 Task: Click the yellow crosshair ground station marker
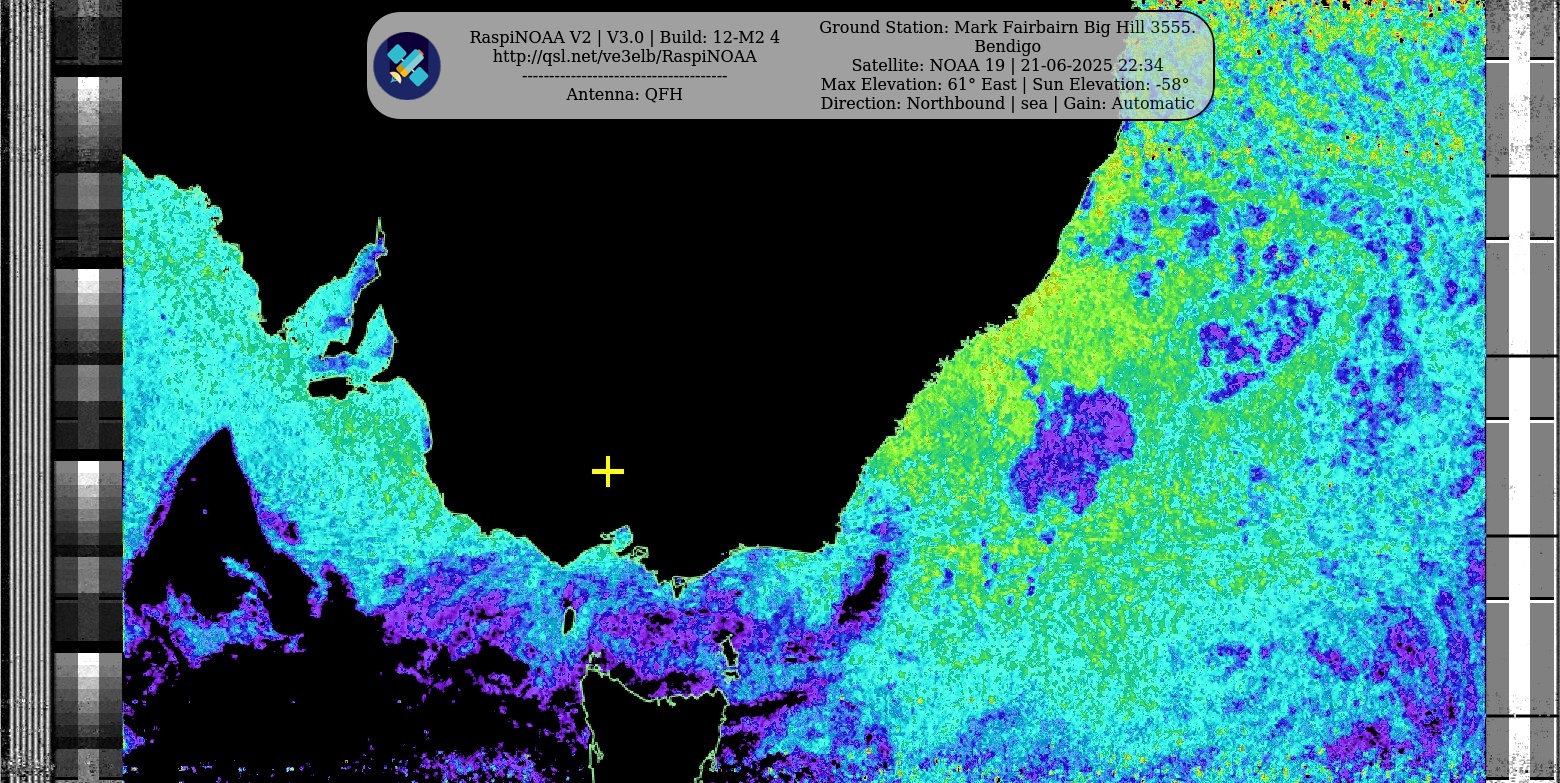608,472
